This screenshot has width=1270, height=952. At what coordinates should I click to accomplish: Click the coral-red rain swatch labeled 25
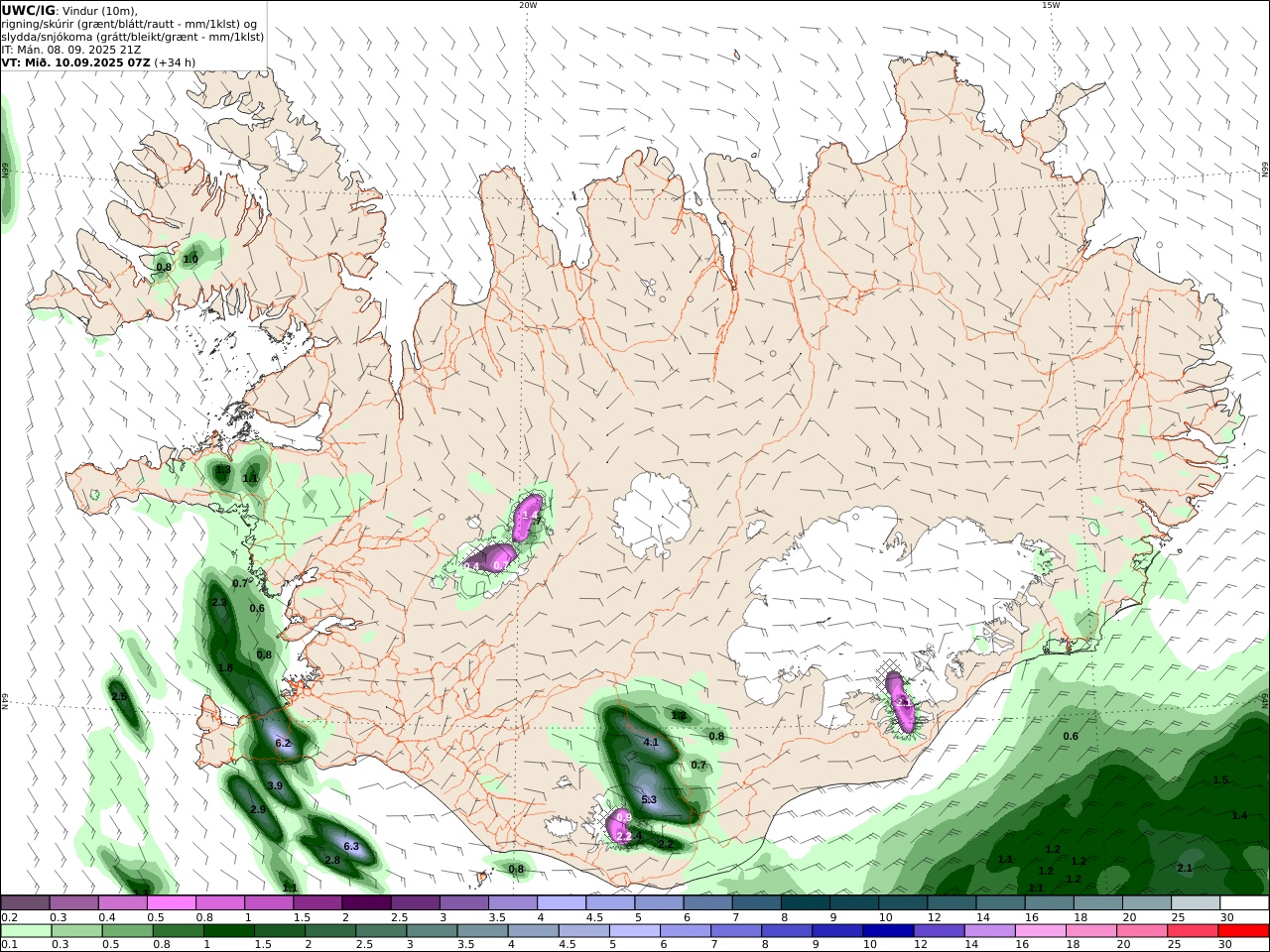pyautogui.click(x=1192, y=931)
